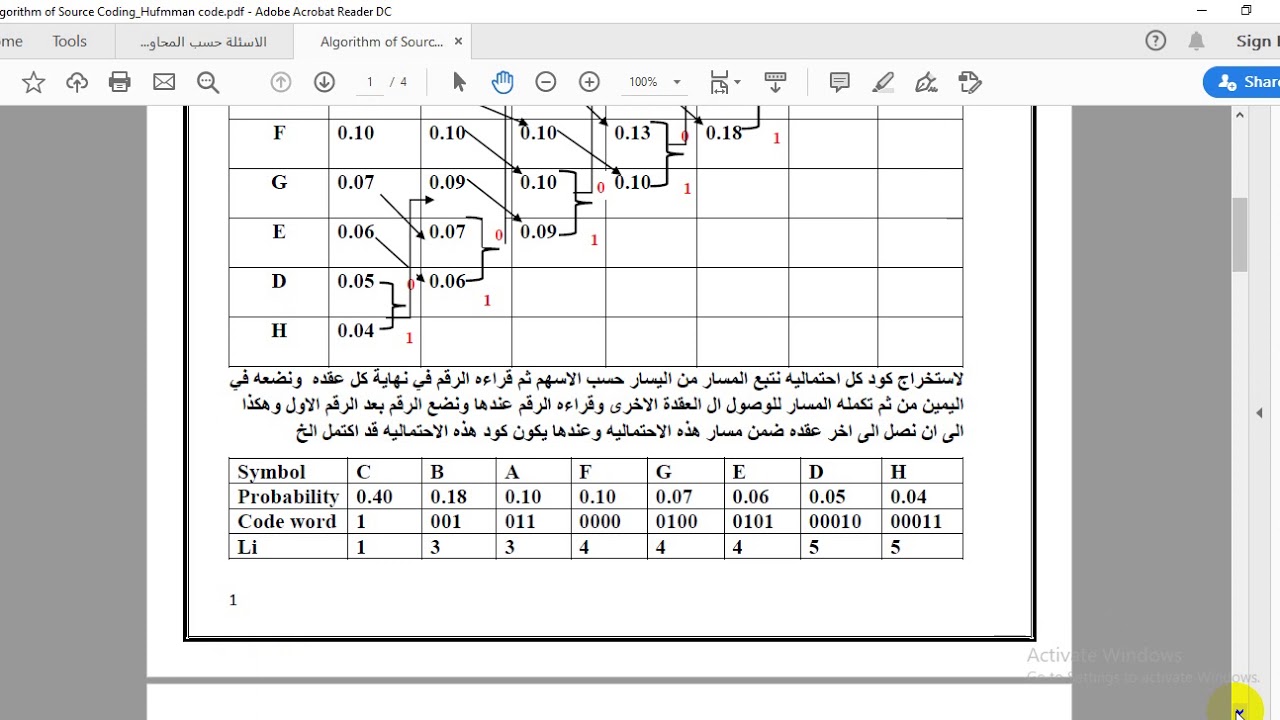Click code word 0100 for G
The height and width of the screenshot is (720, 1280).
[677, 522]
